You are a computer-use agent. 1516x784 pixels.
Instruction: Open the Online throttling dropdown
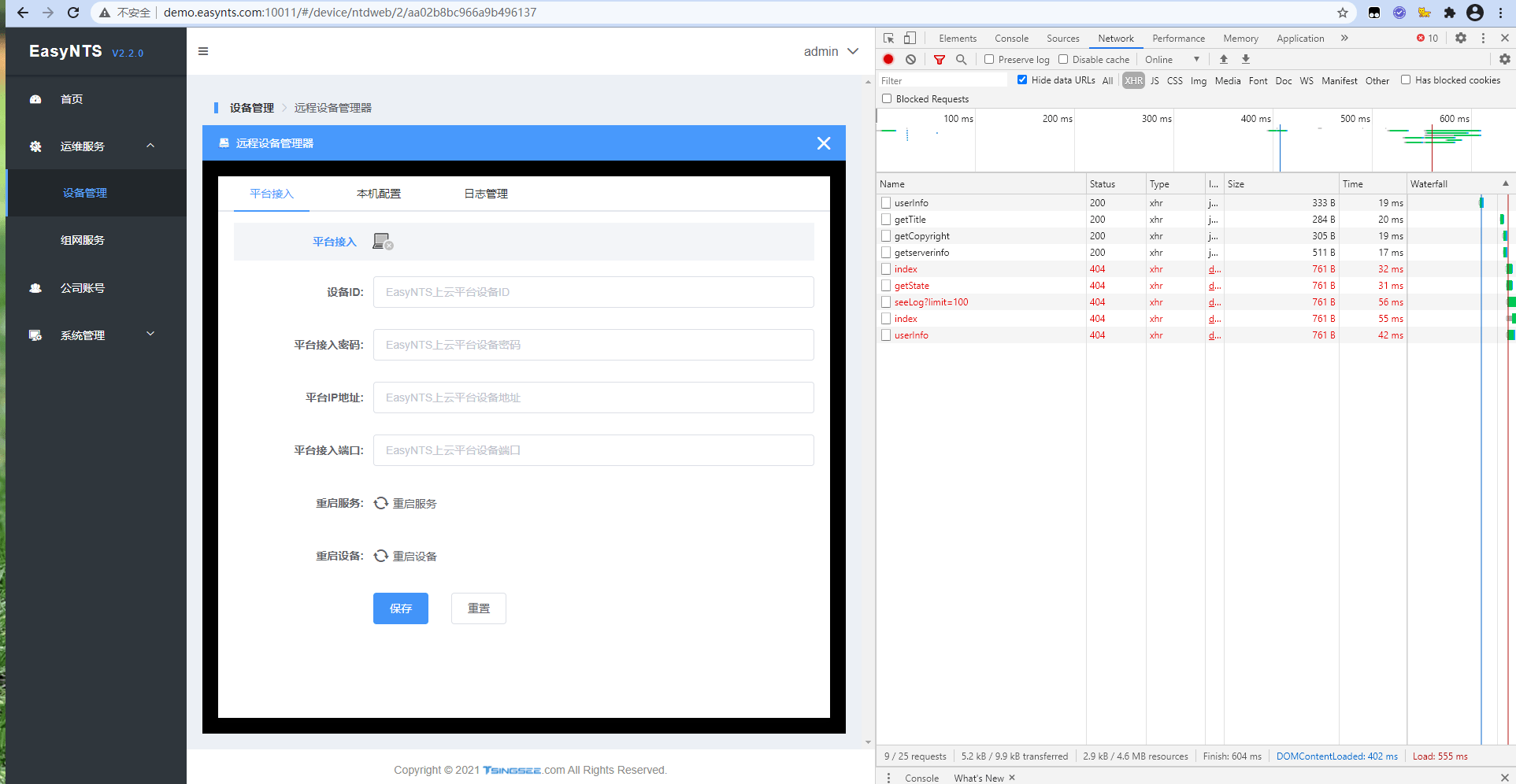[x=1172, y=59]
